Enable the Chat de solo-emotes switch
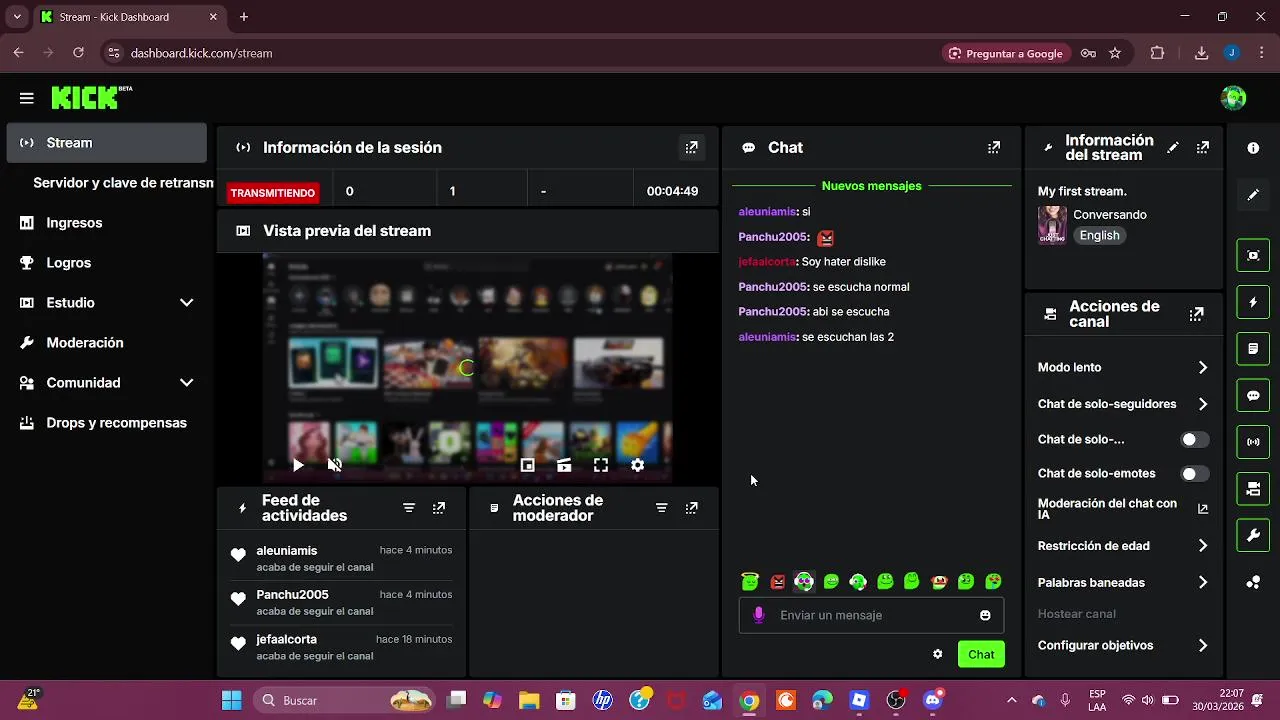This screenshot has height=720, width=1280. point(1194,474)
